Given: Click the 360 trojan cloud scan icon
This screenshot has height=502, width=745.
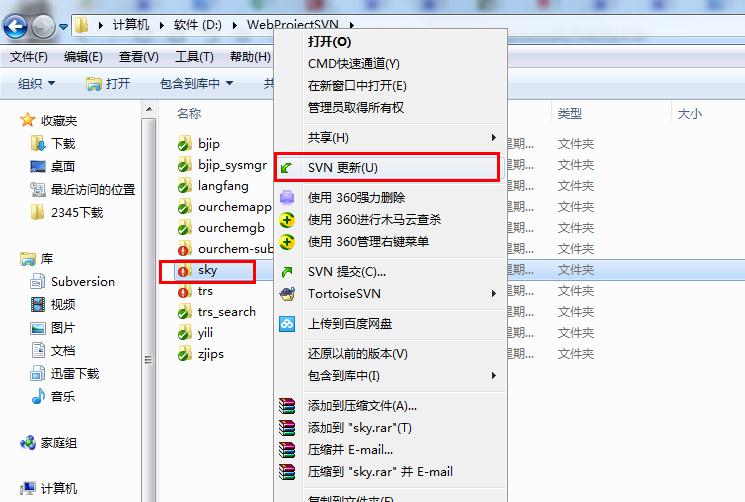Looking at the screenshot, I should coord(287,219).
